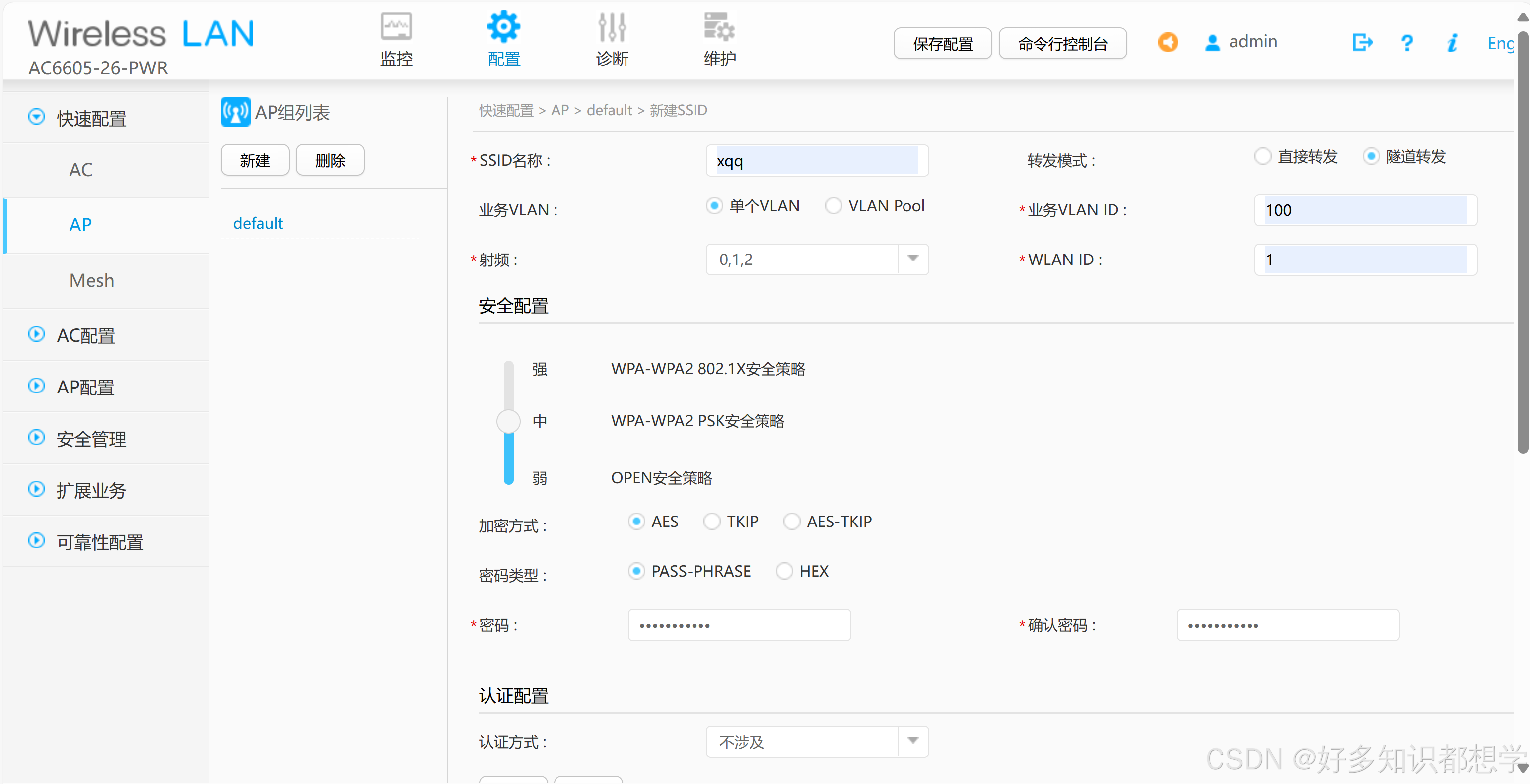The image size is (1530, 784).
Task: Open the 射频 radio dropdown
Action: (x=913, y=260)
